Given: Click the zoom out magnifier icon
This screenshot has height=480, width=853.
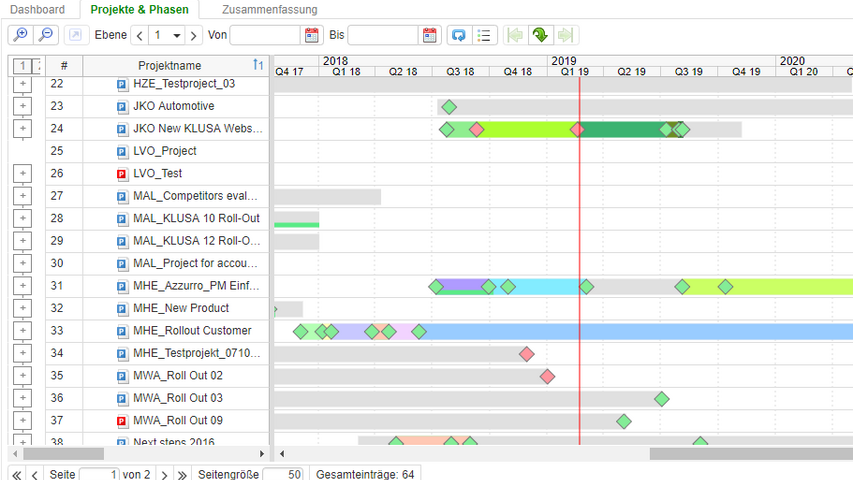Looking at the screenshot, I should 46,35.
